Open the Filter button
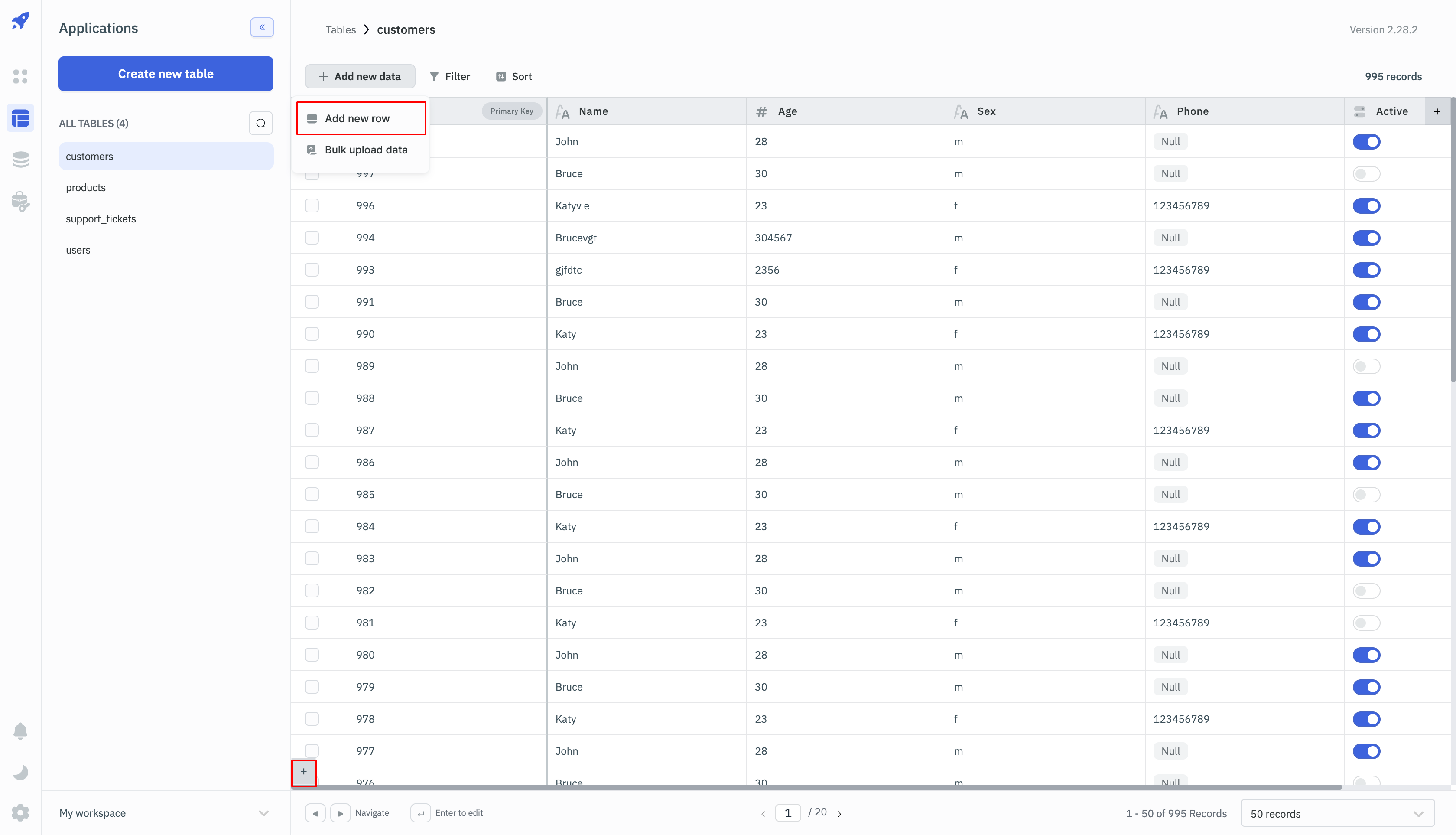 tap(450, 77)
